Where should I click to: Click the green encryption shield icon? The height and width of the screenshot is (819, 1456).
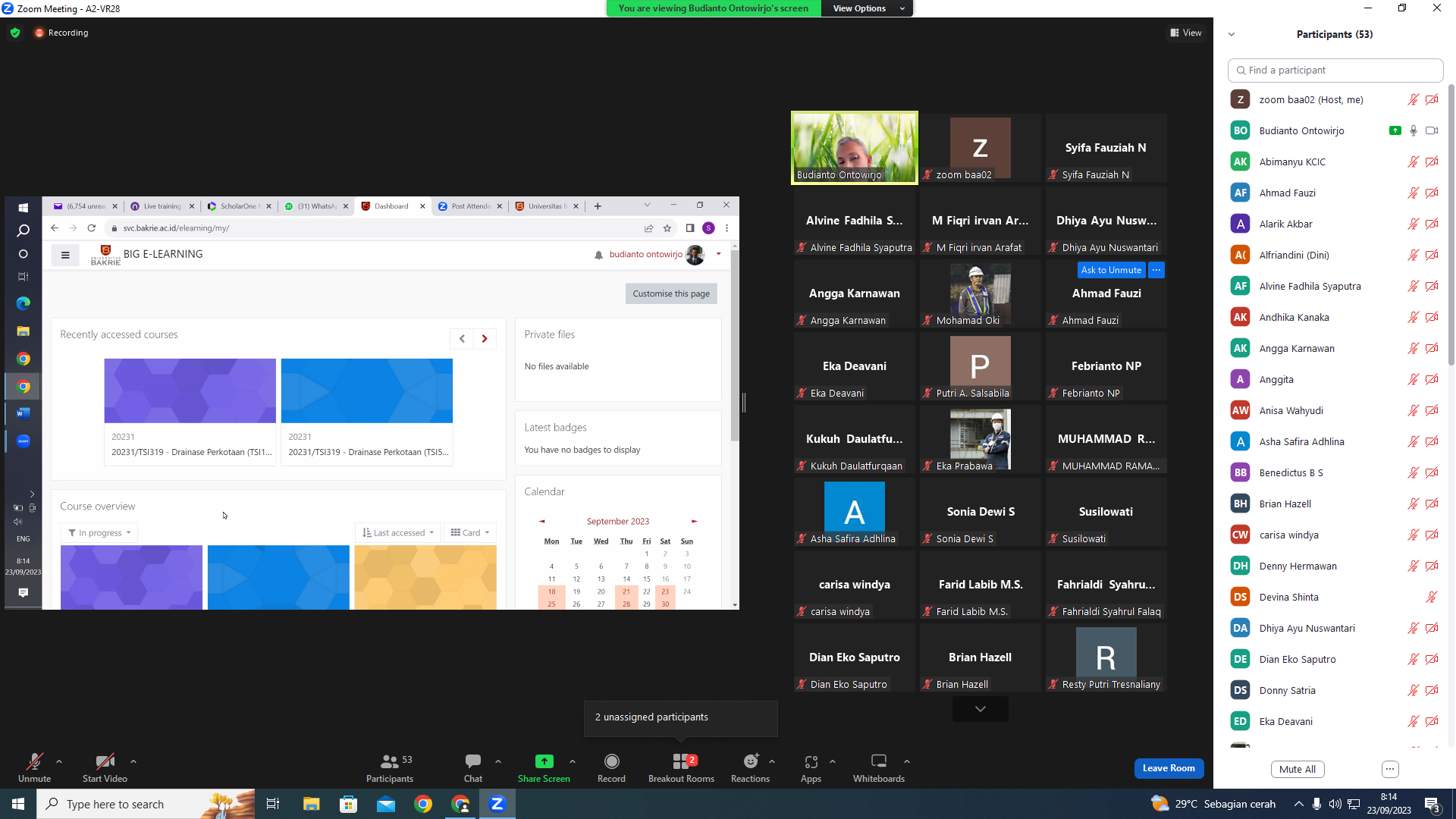tap(15, 33)
